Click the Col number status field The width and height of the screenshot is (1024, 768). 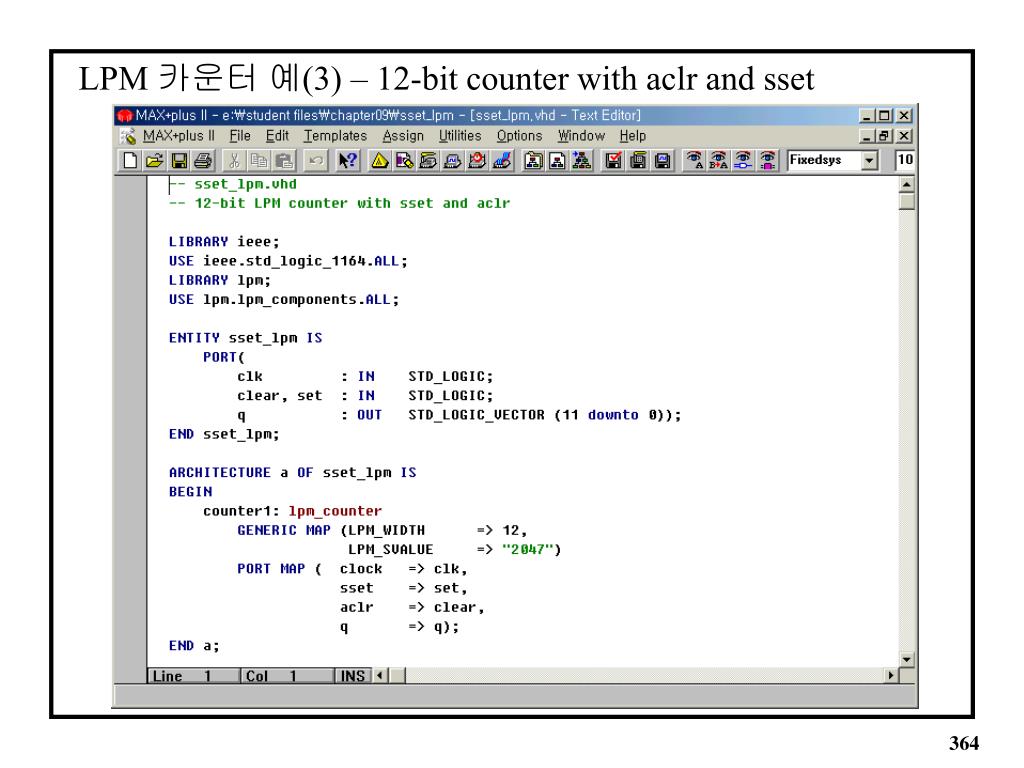287,676
